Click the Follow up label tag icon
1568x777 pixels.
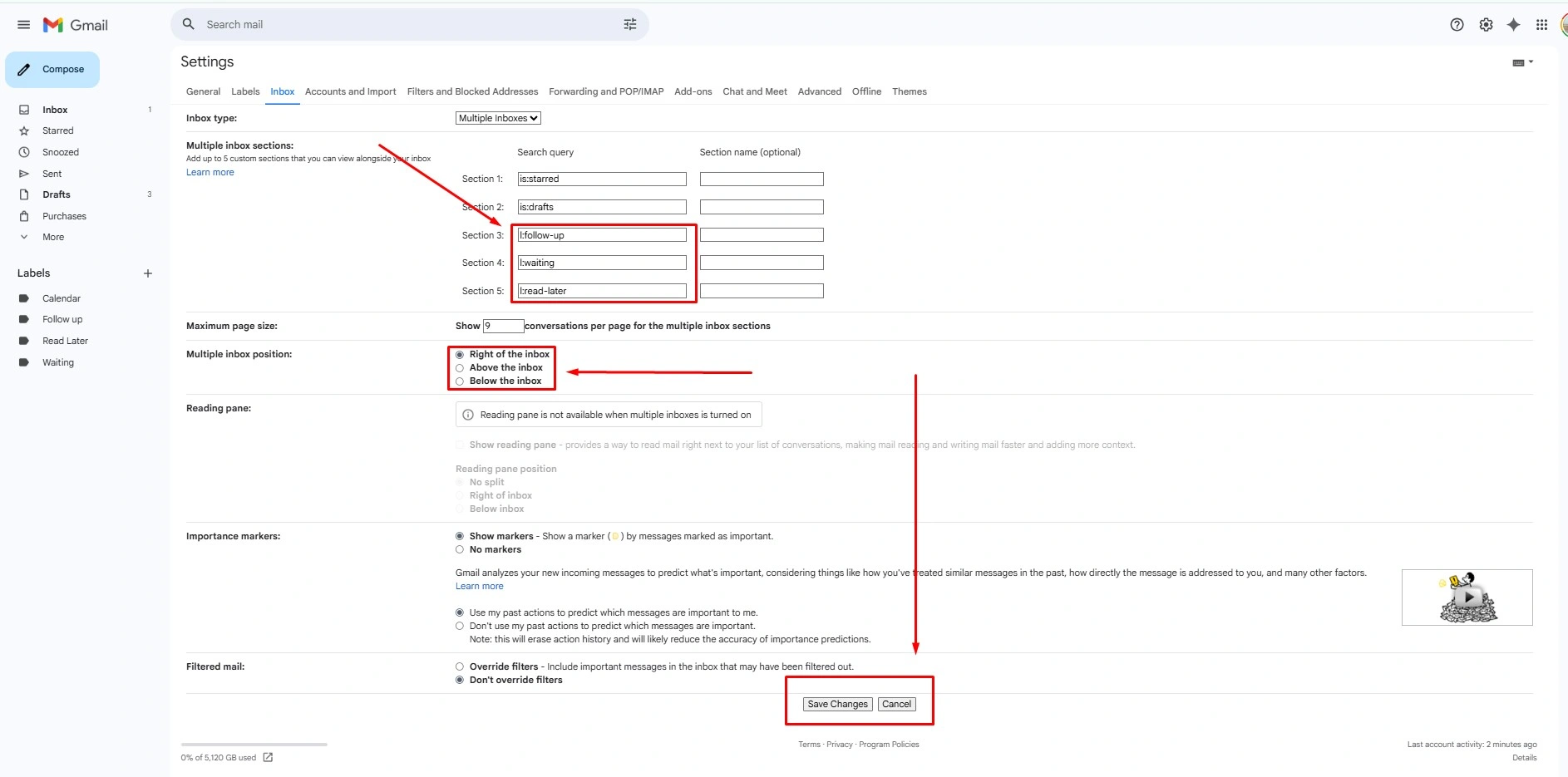24,319
